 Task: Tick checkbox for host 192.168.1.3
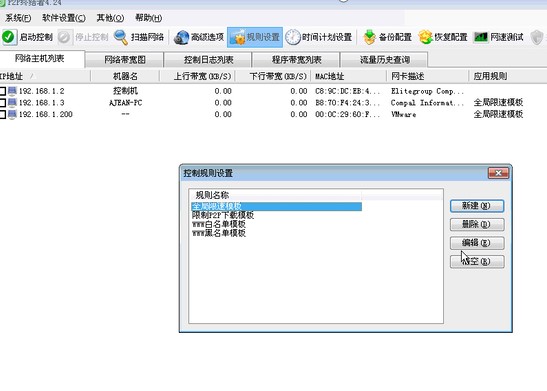tap(2, 103)
